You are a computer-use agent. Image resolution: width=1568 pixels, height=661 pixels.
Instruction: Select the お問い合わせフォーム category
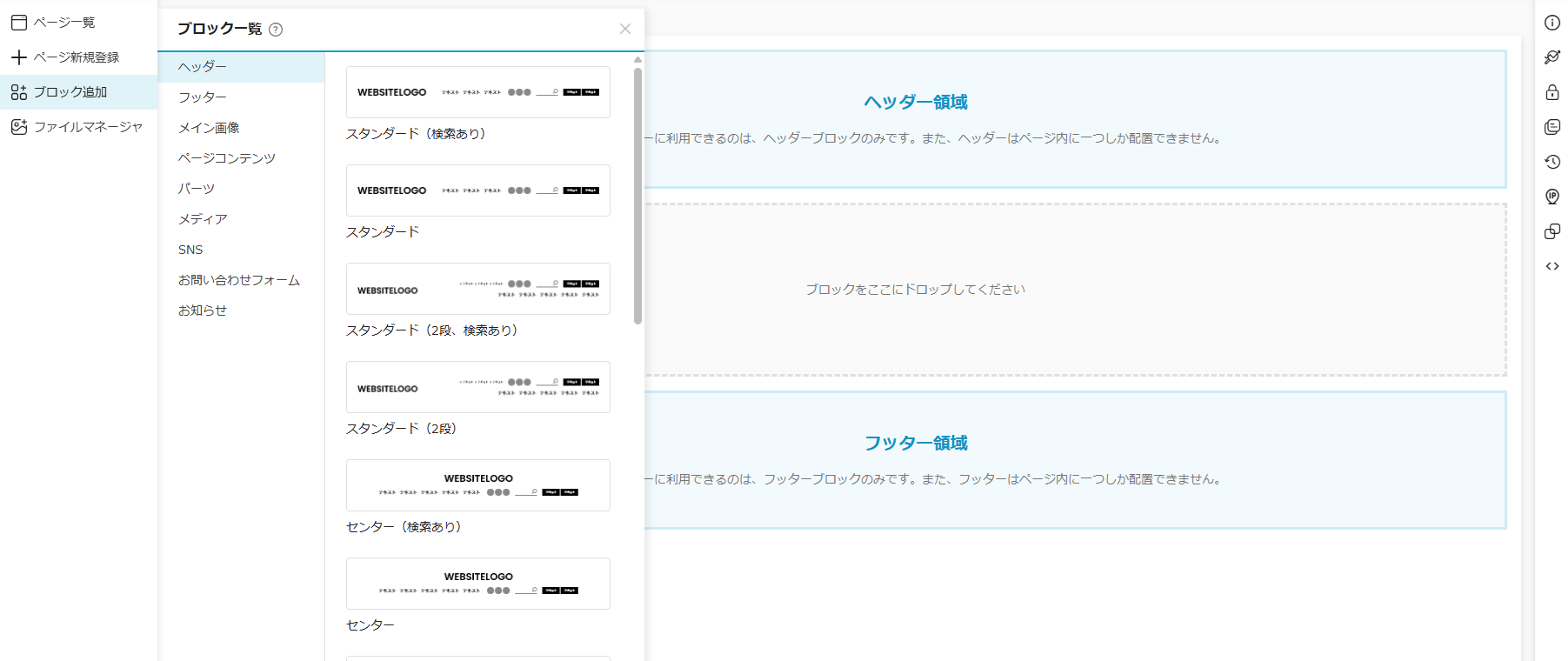click(241, 280)
